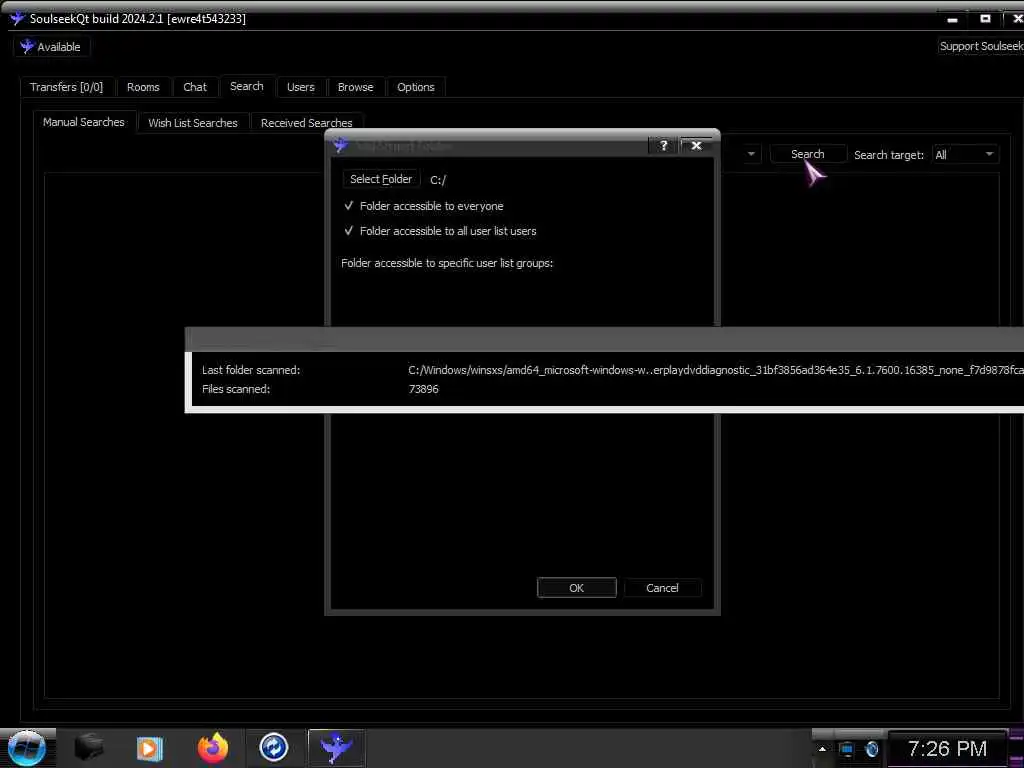Viewport: 1024px width, 768px height.
Task: Open the Windows Start orb
Action: pyautogui.click(x=27, y=748)
